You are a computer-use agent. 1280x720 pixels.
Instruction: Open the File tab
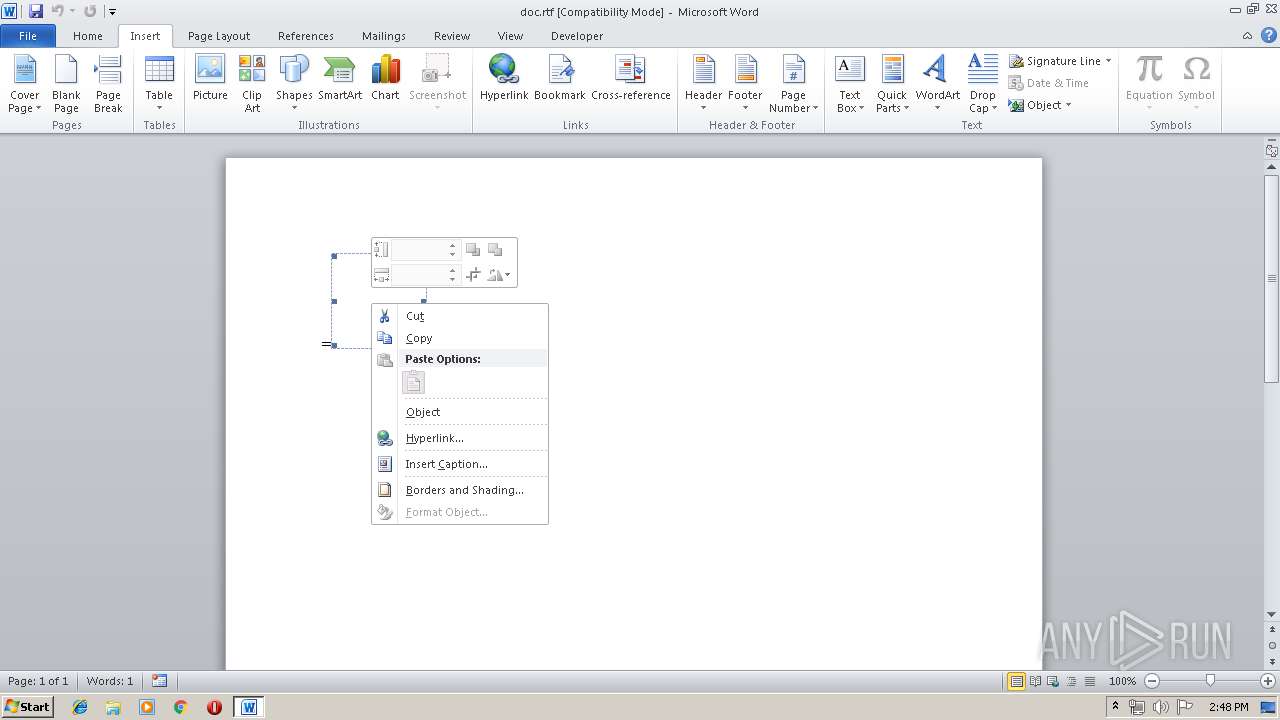[x=28, y=36]
